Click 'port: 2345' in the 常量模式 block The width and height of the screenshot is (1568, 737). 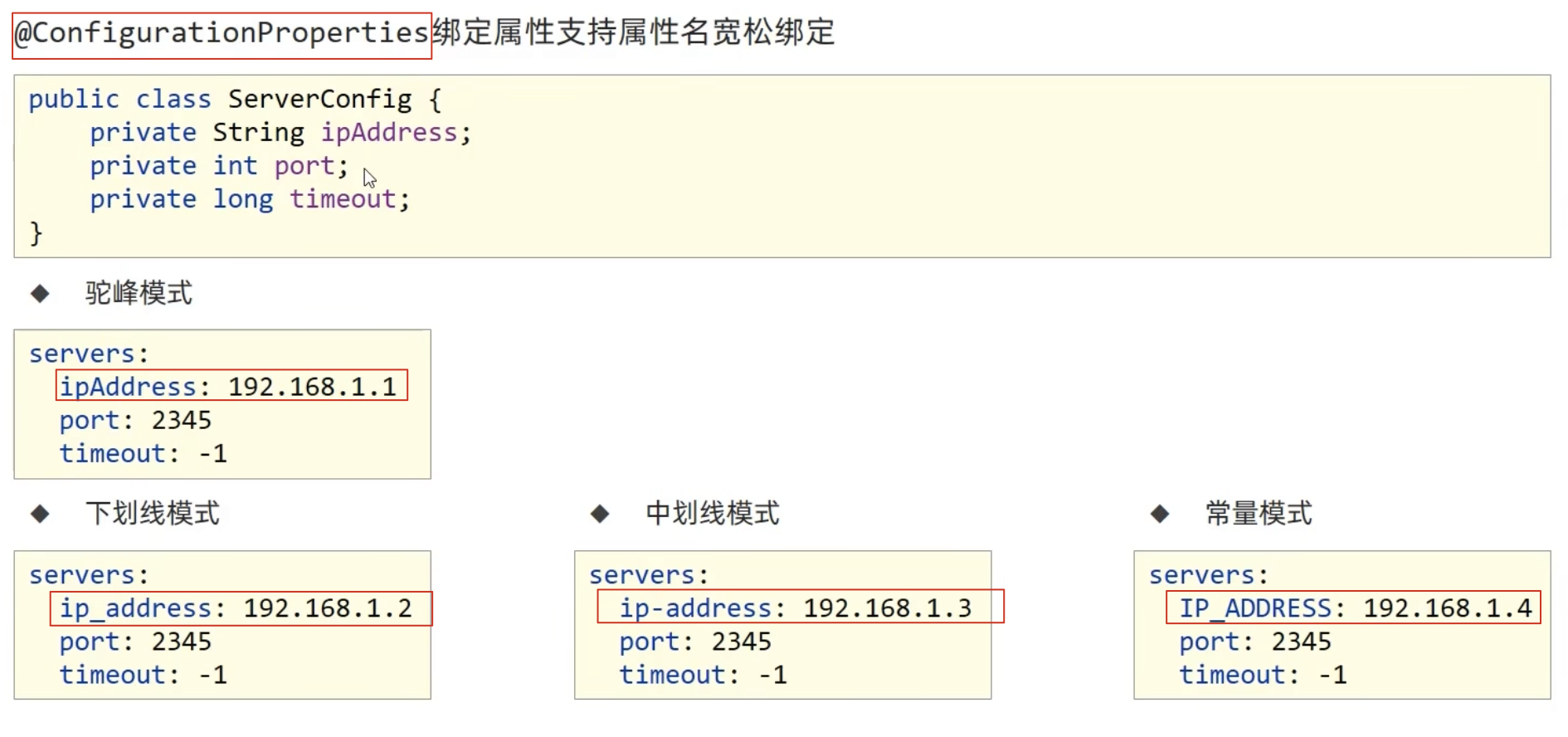tap(1255, 642)
